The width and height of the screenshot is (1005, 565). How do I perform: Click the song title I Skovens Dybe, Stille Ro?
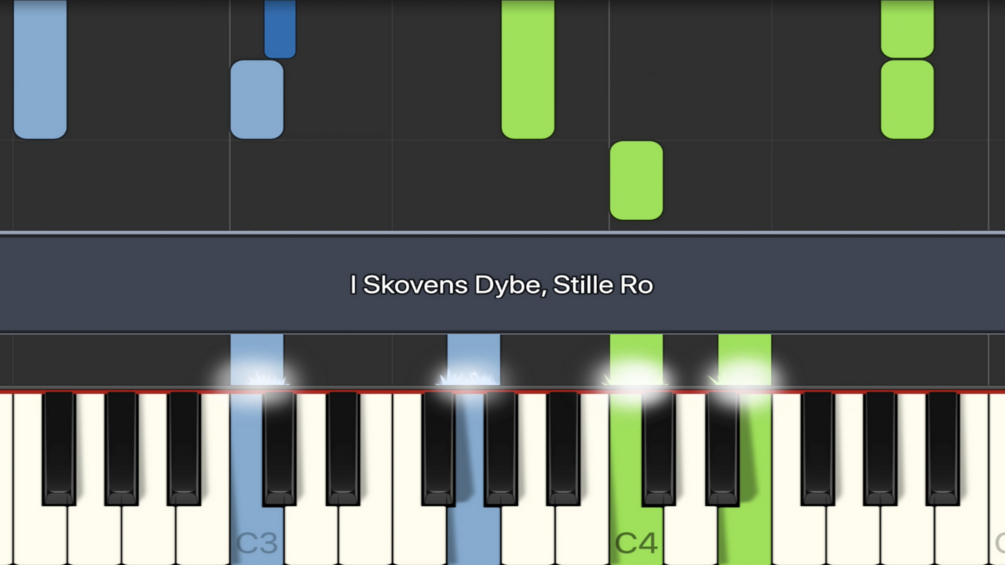501,285
